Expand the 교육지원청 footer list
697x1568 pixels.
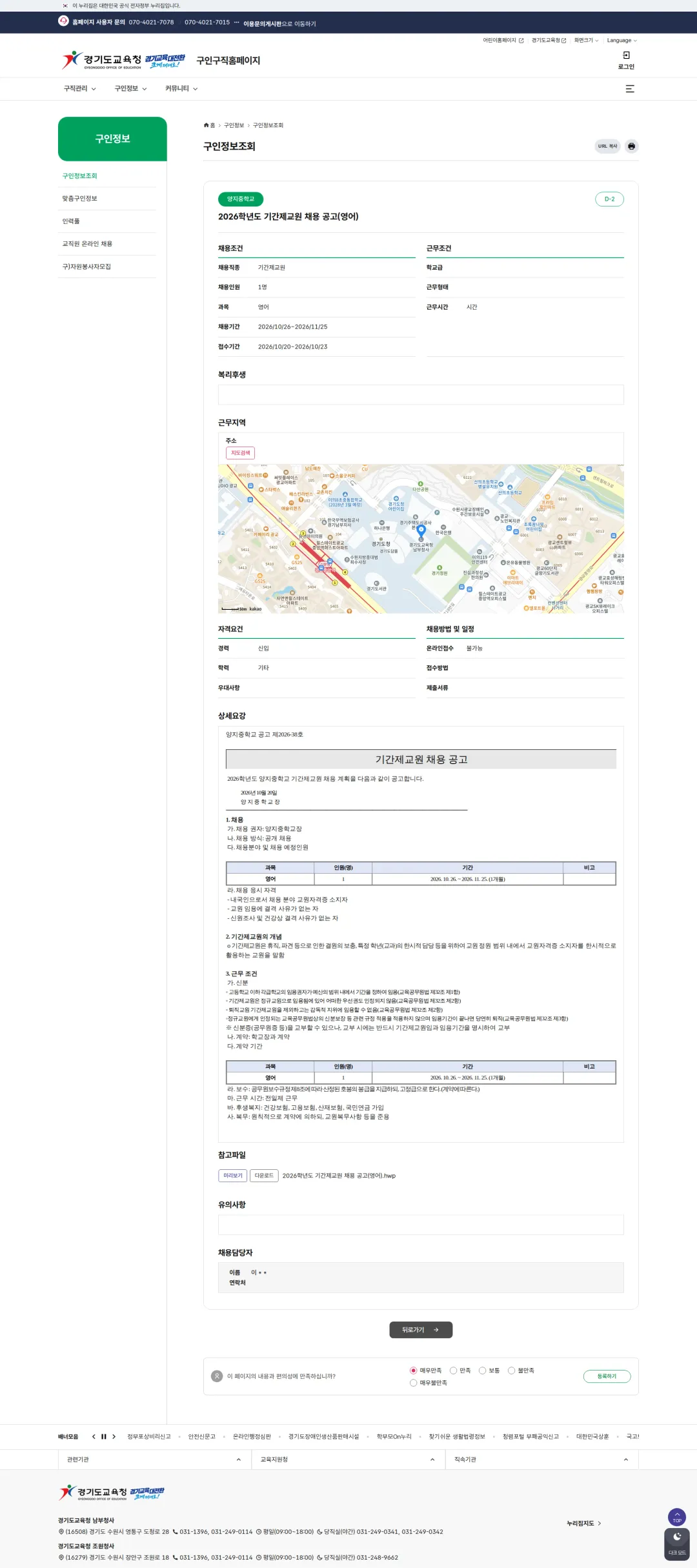tap(348, 1460)
